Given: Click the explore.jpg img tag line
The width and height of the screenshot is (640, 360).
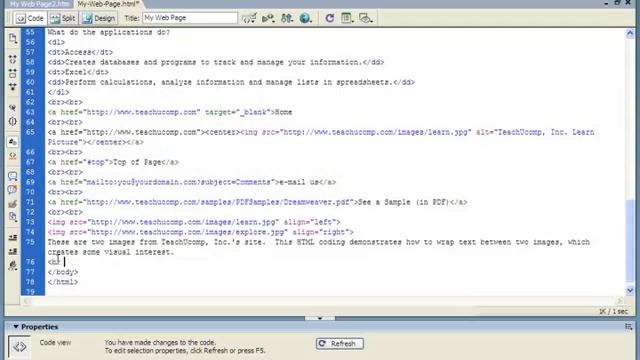Looking at the screenshot, I should click(x=200, y=232).
